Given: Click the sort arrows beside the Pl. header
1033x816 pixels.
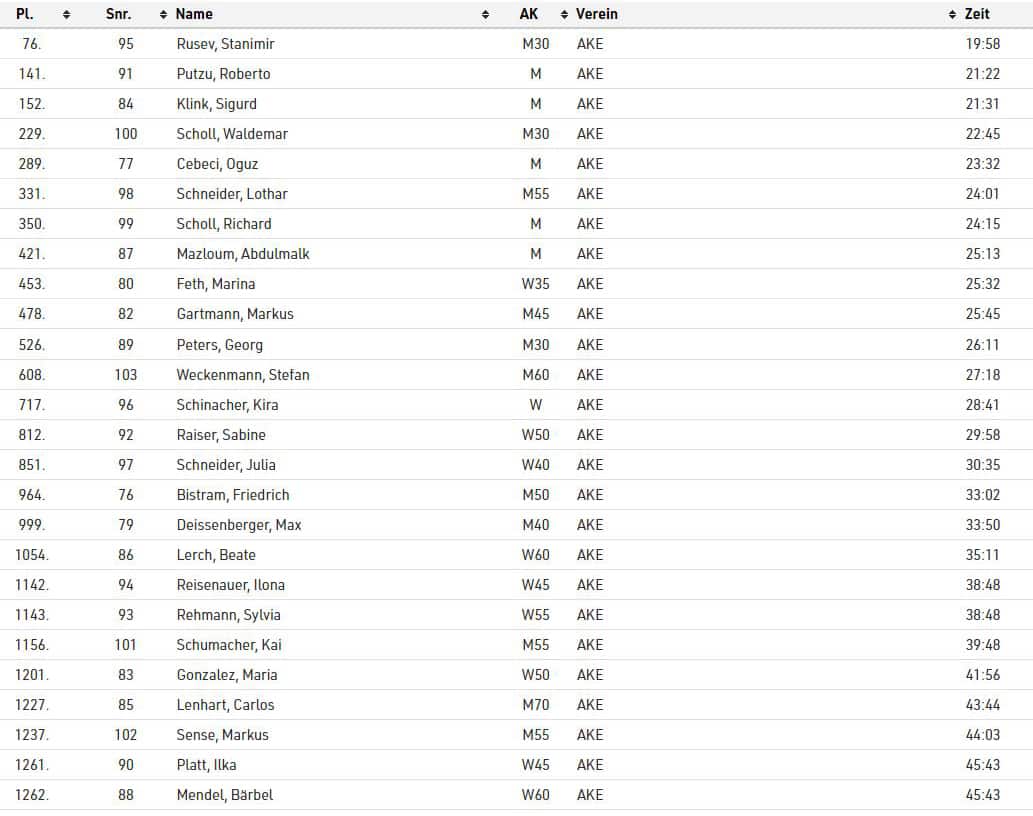Looking at the screenshot, I should [x=66, y=15].
